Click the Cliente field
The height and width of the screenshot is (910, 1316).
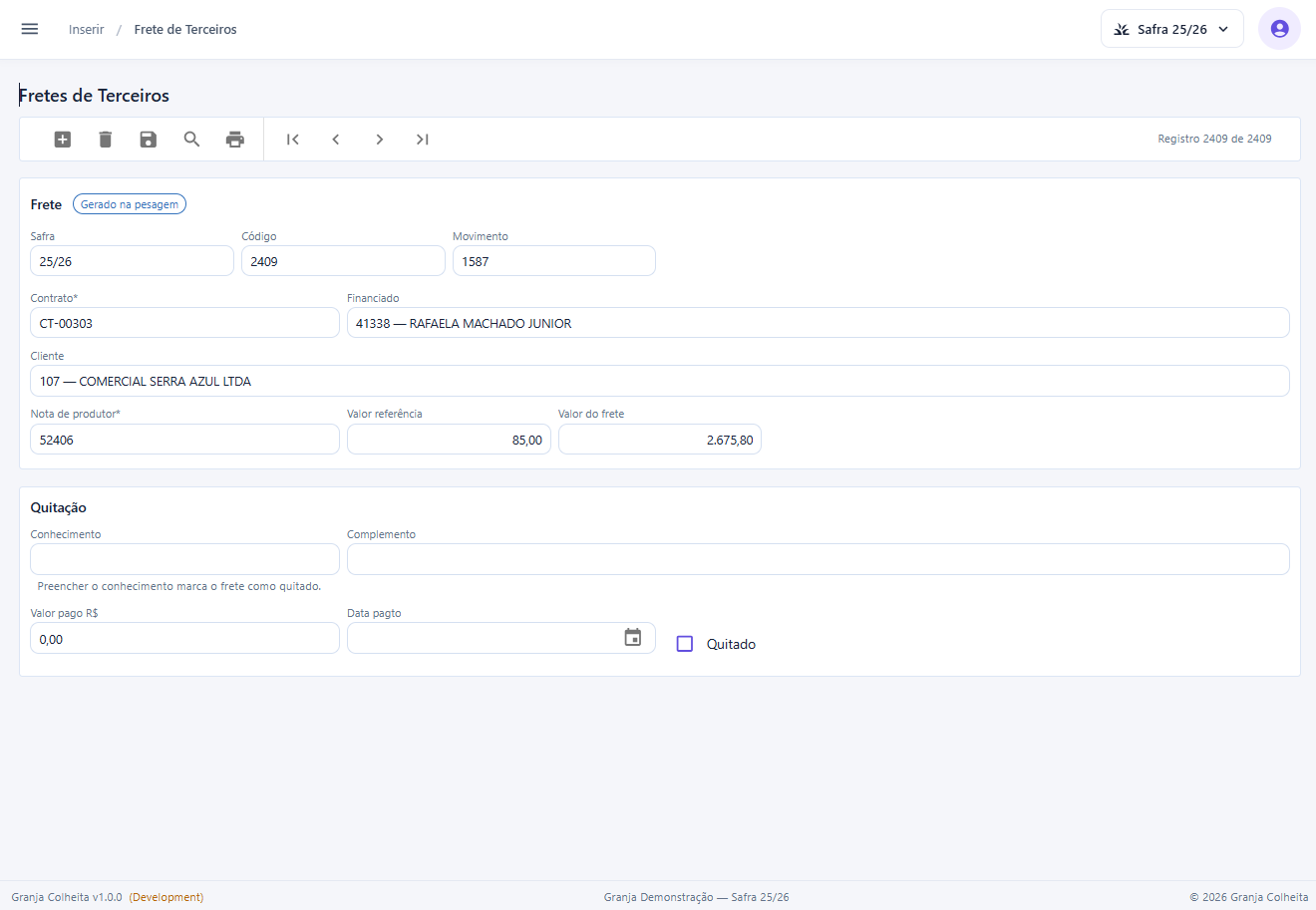tap(660, 381)
